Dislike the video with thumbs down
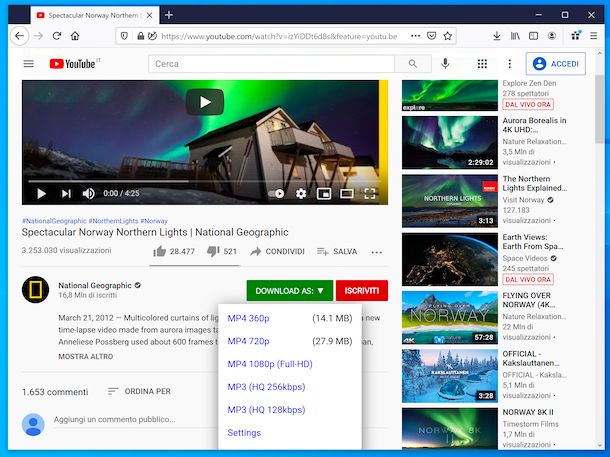The height and width of the screenshot is (457, 610). pos(221,252)
